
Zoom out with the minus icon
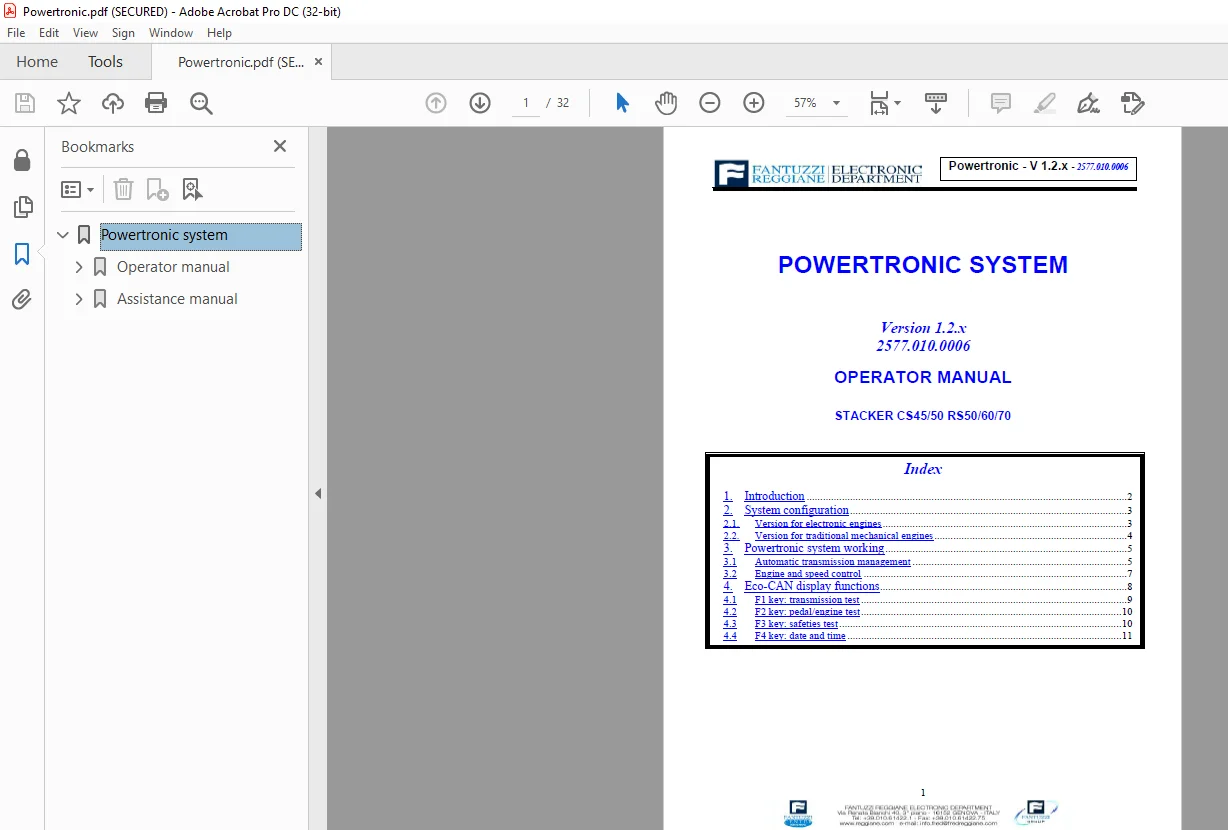pos(710,103)
